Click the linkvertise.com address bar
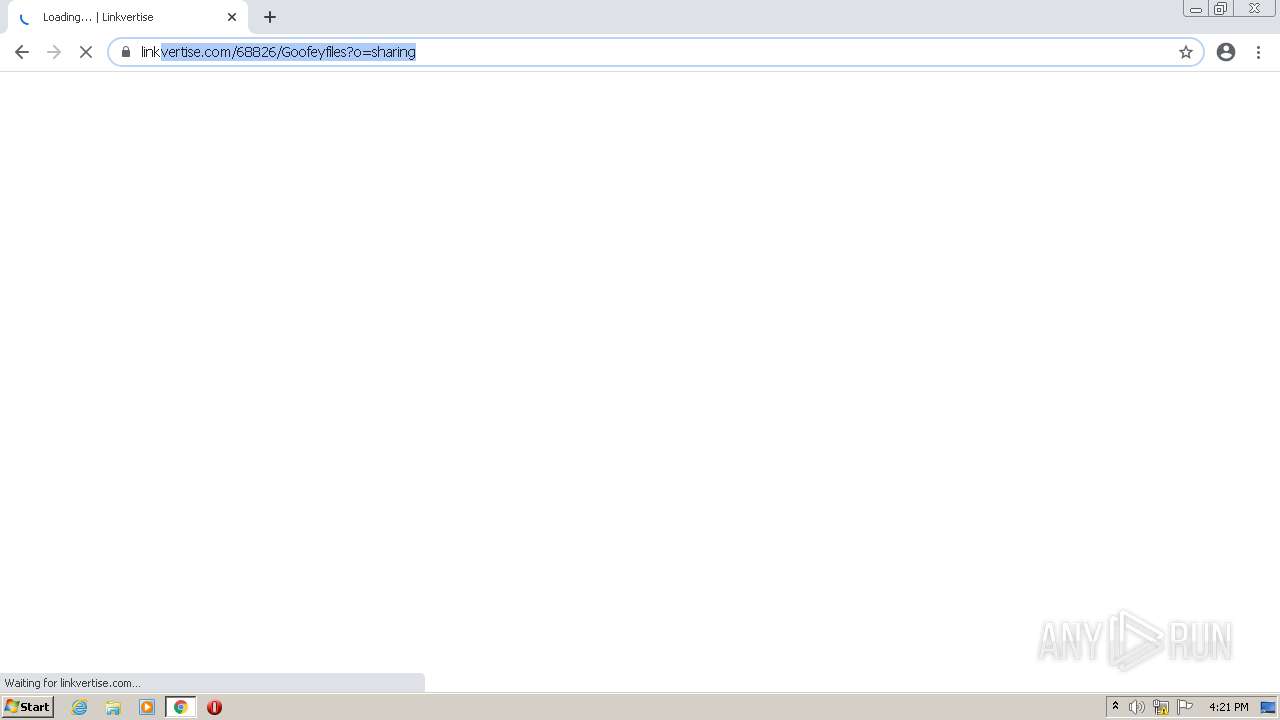The height and width of the screenshot is (720, 1280). pyautogui.click(x=655, y=52)
